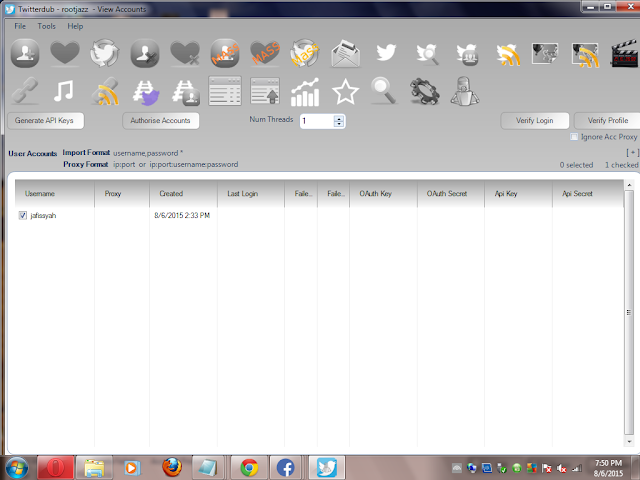Sort by the Api Key column header
The height and width of the screenshot is (480, 640).
tap(518, 193)
